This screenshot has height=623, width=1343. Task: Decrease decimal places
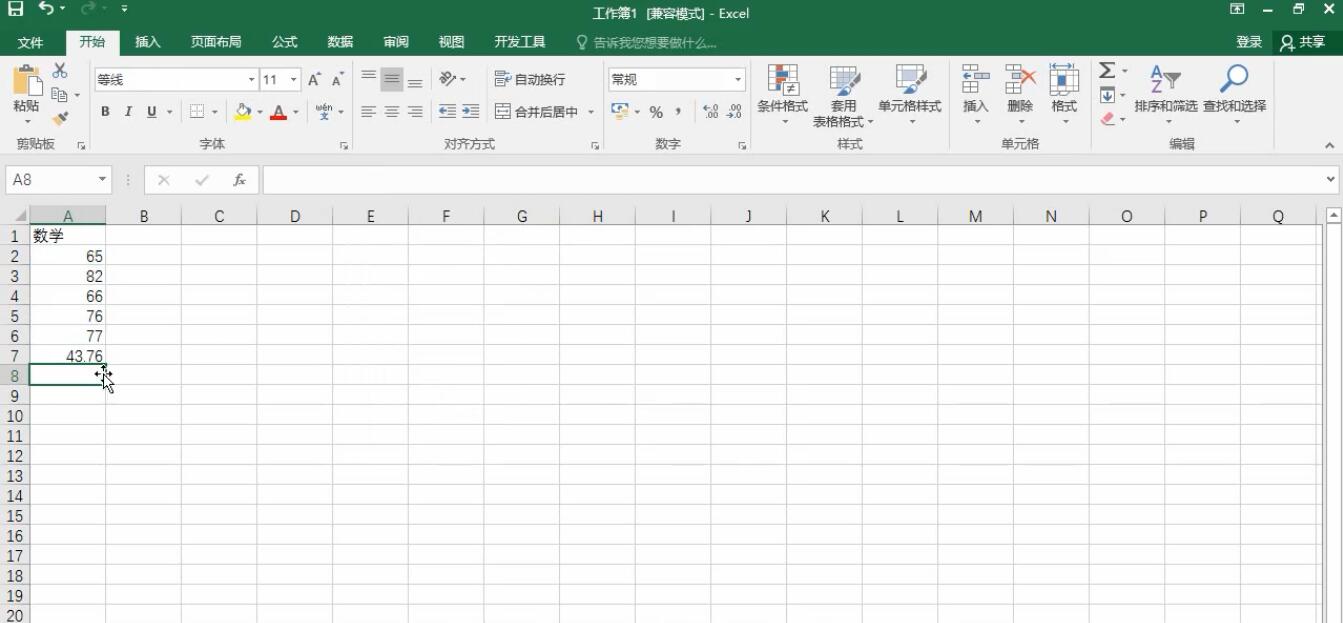(x=734, y=112)
